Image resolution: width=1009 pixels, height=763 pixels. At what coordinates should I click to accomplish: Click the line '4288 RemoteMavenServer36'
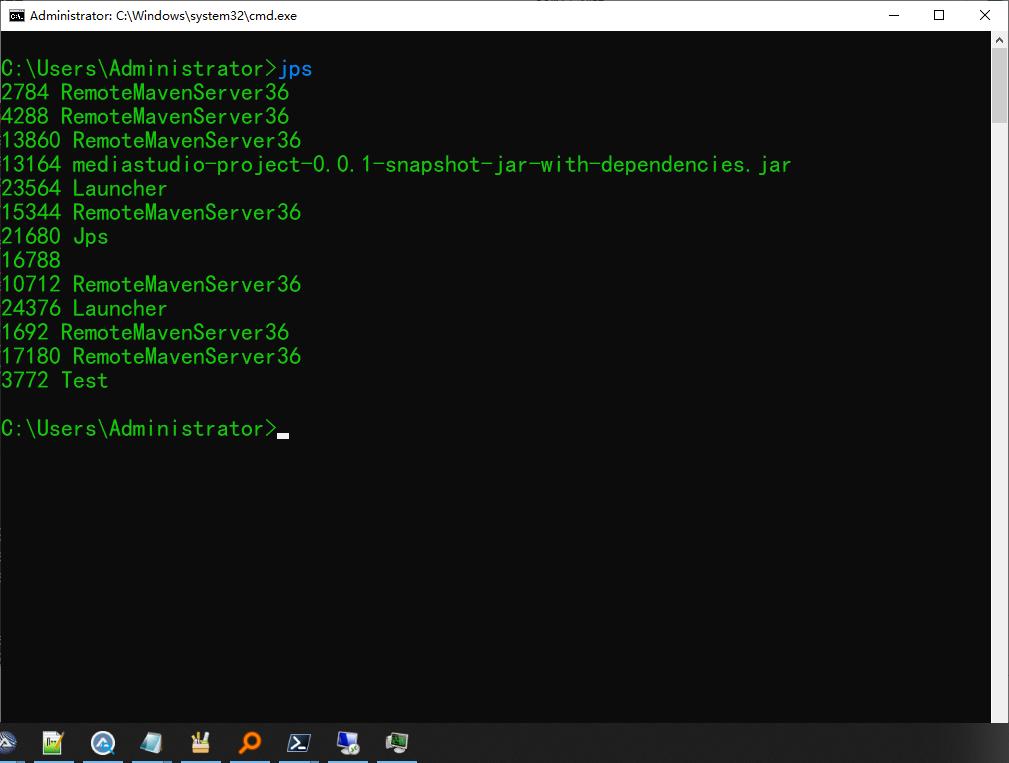145,116
